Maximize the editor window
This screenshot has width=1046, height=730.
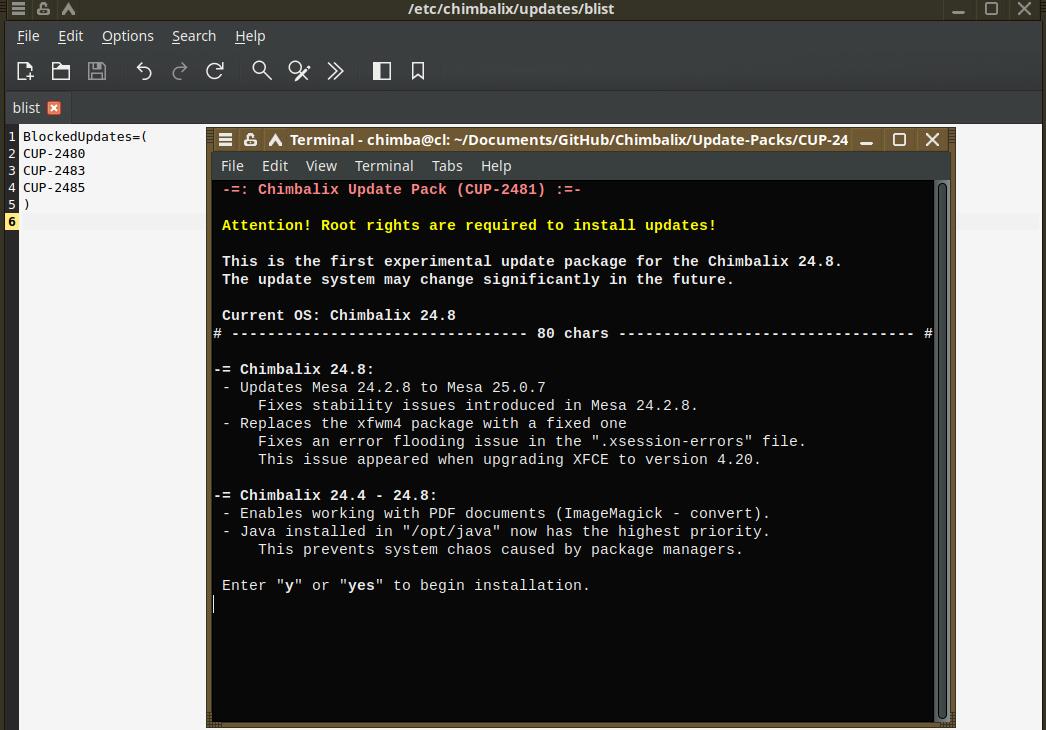click(991, 9)
